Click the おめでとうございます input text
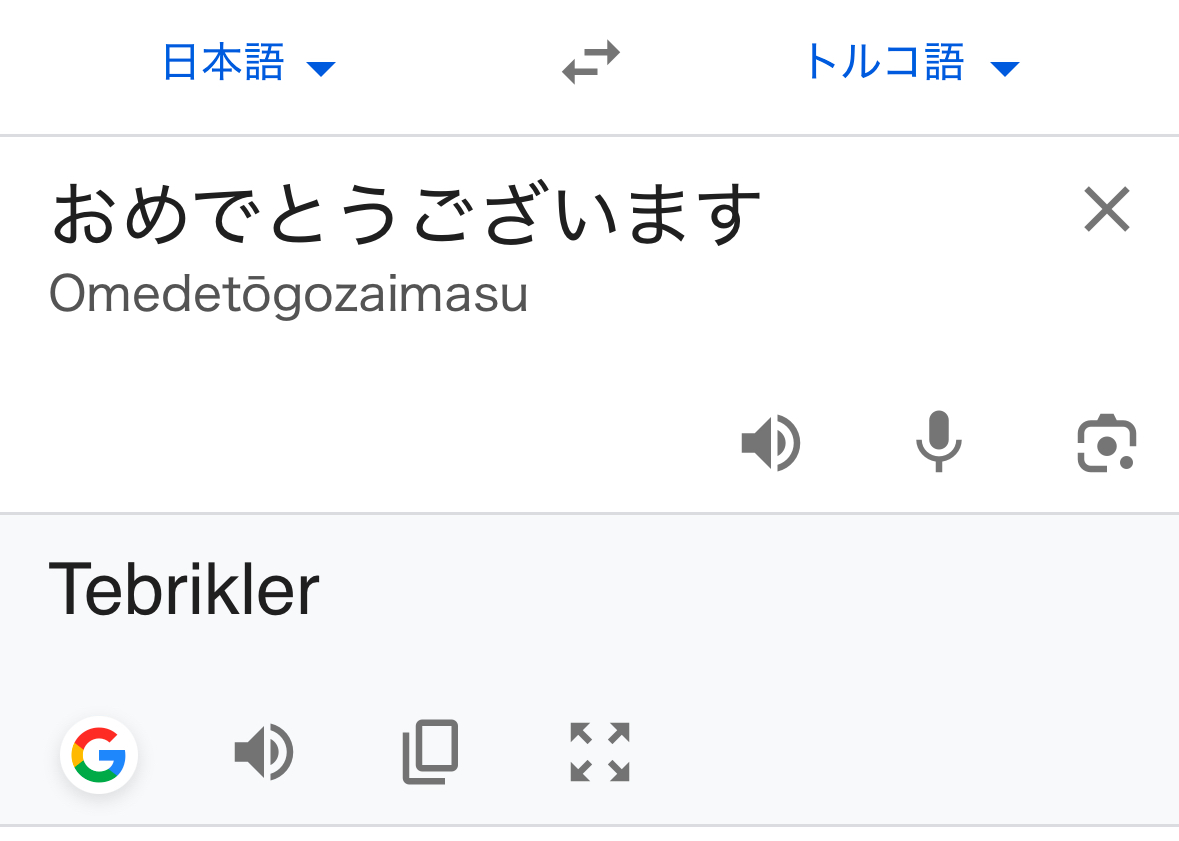The height and width of the screenshot is (841, 1179). [406, 214]
